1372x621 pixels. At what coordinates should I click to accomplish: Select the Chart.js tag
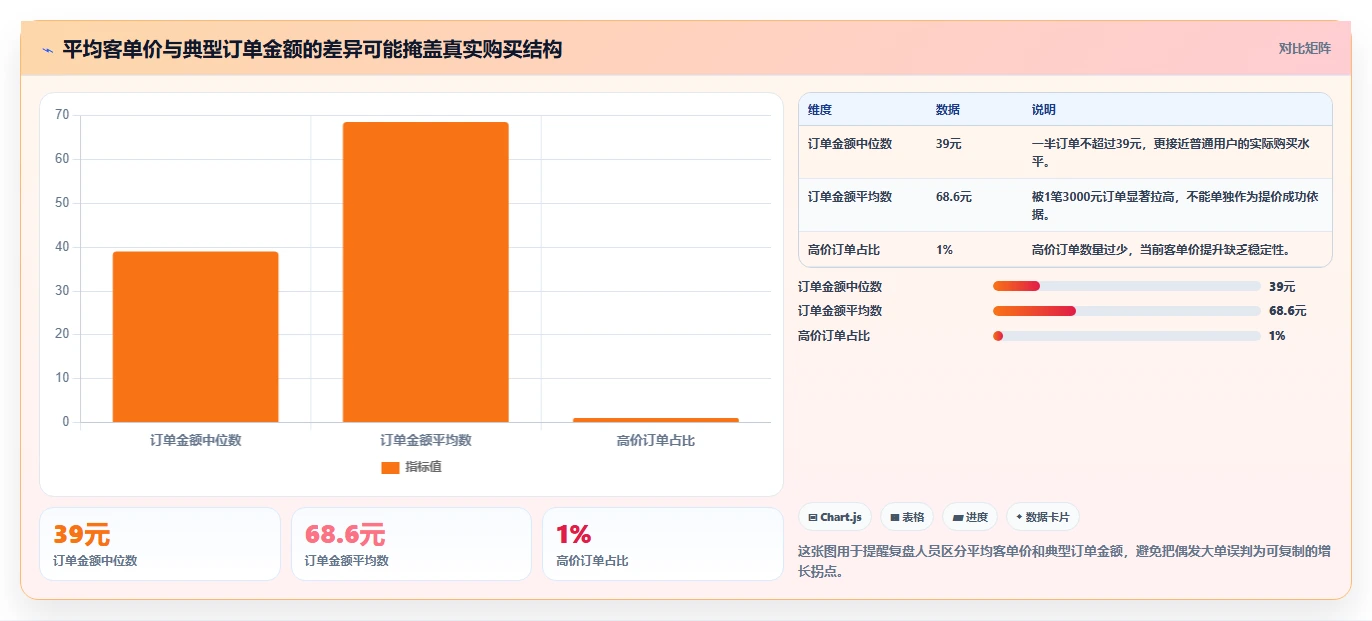(835, 517)
